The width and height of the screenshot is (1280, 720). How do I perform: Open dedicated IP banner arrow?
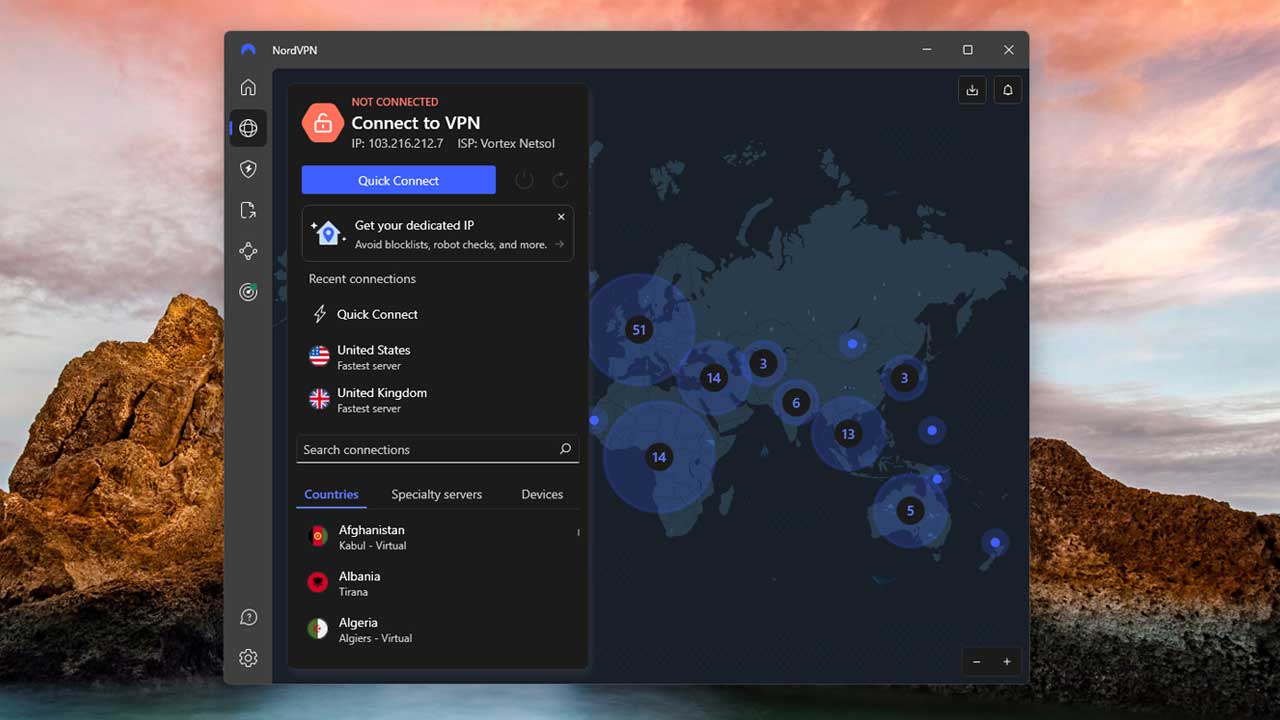tap(560, 244)
